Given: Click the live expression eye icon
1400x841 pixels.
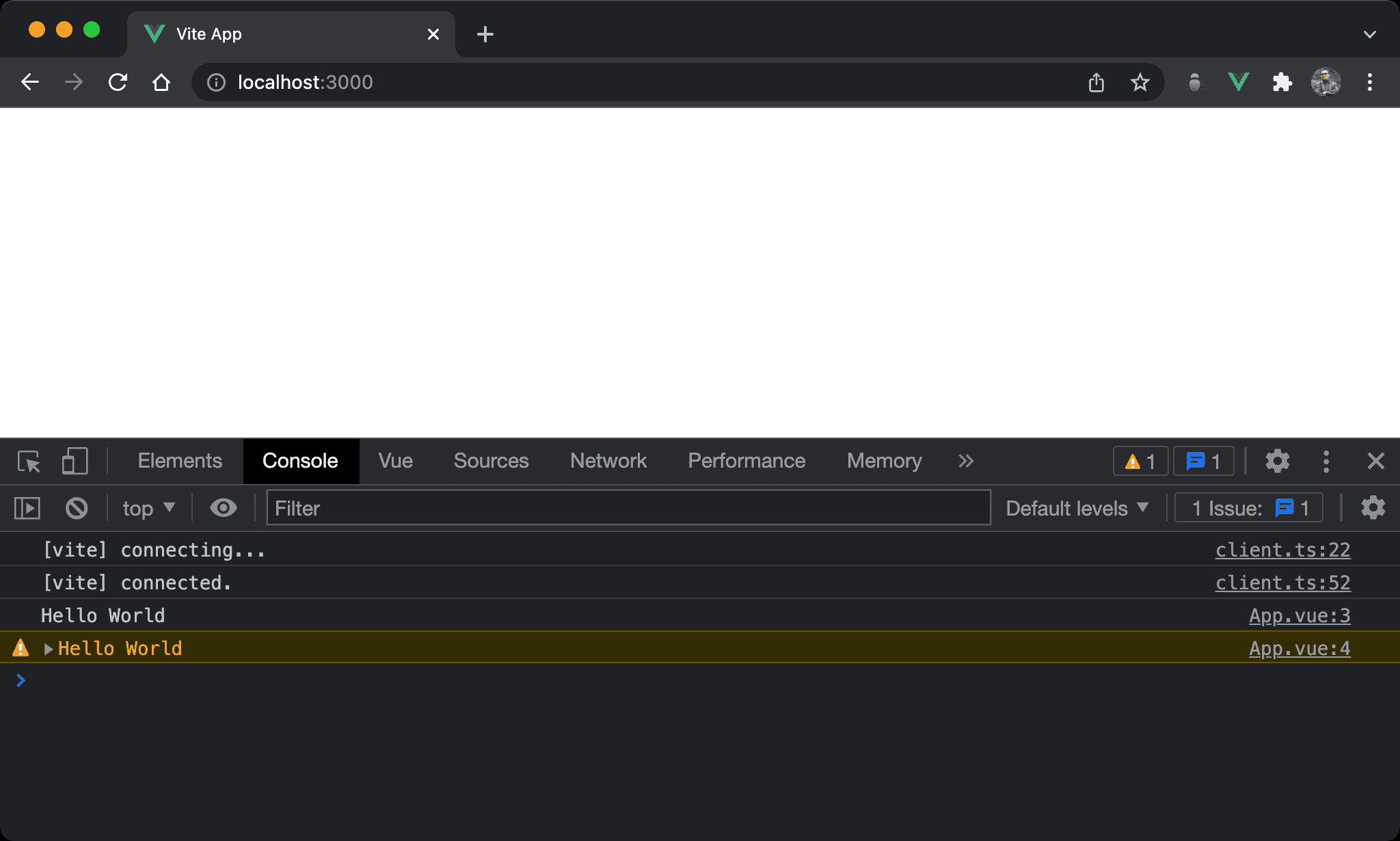Looking at the screenshot, I should [223, 508].
